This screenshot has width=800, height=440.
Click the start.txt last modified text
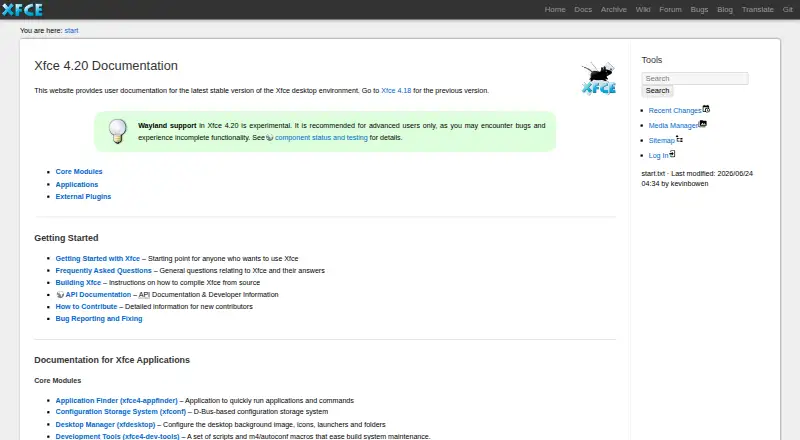point(697,179)
